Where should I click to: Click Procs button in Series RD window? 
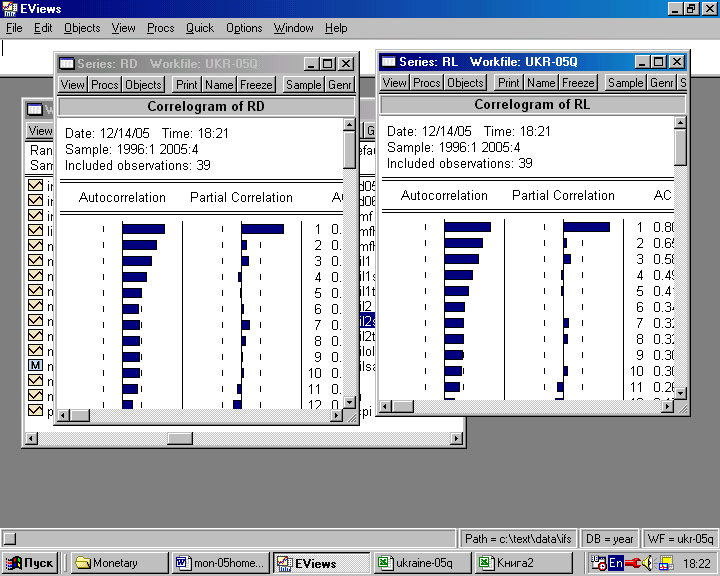pos(105,85)
